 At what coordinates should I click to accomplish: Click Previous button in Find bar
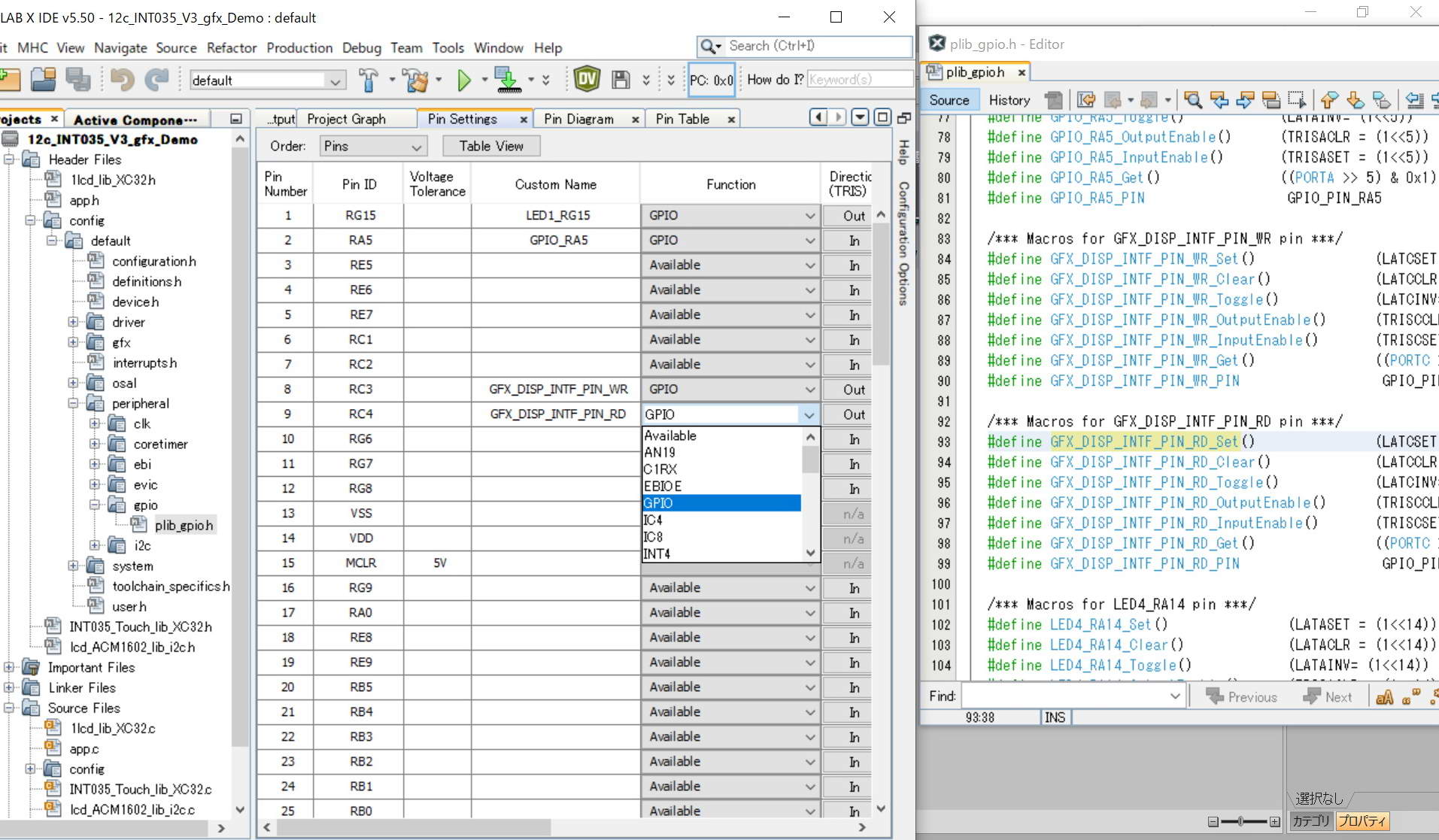tap(1242, 697)
